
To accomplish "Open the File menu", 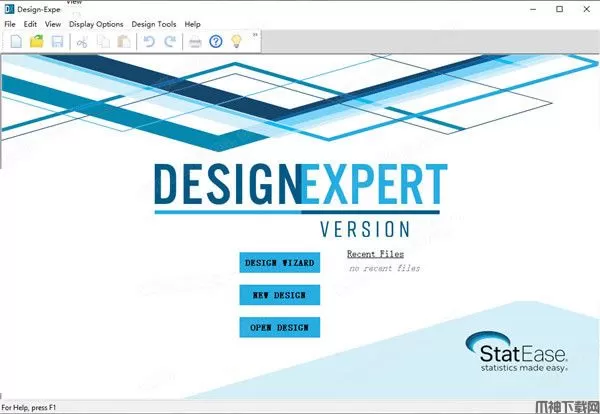I will [x=12, y=24].
